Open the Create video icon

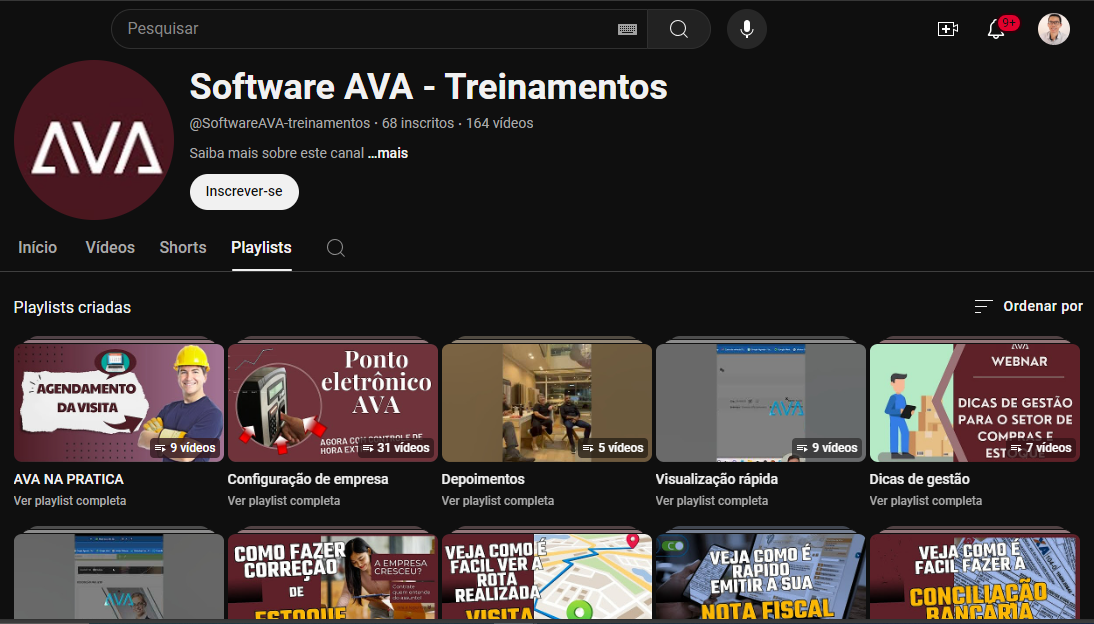pyautogui.click(x=947, y=29)
